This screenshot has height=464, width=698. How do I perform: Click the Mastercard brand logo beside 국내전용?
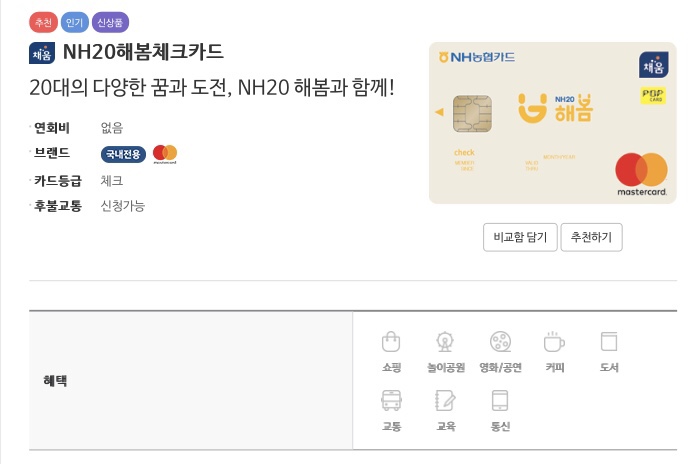[165, 154]
